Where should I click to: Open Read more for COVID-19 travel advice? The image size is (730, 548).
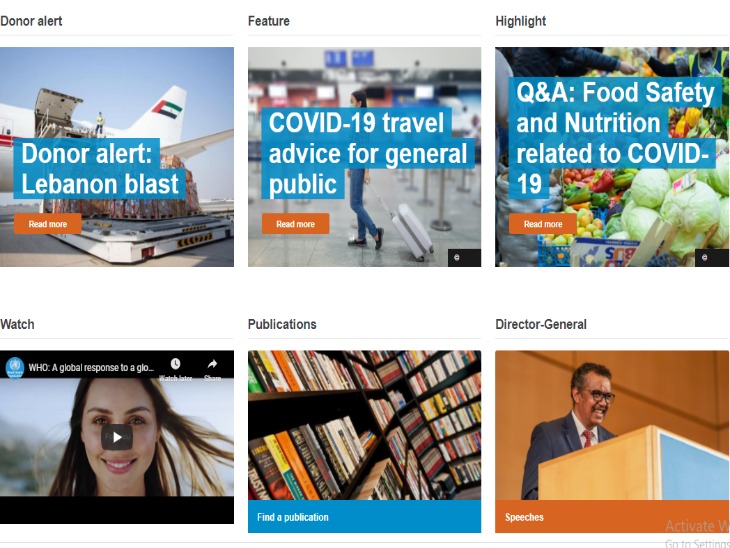[296, 224]
